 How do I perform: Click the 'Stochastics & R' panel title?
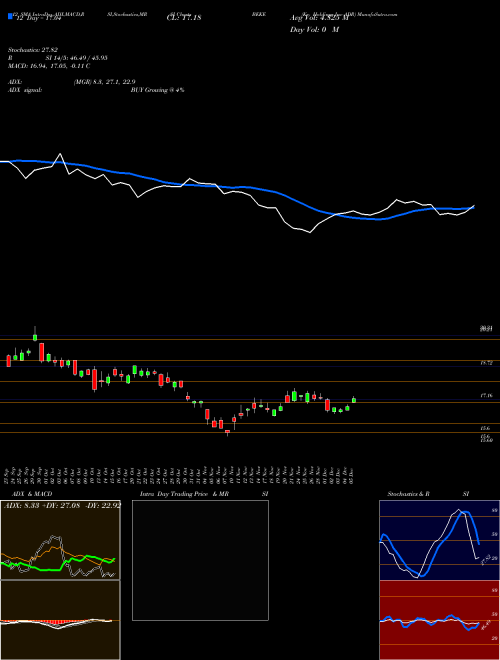(409, 494)
